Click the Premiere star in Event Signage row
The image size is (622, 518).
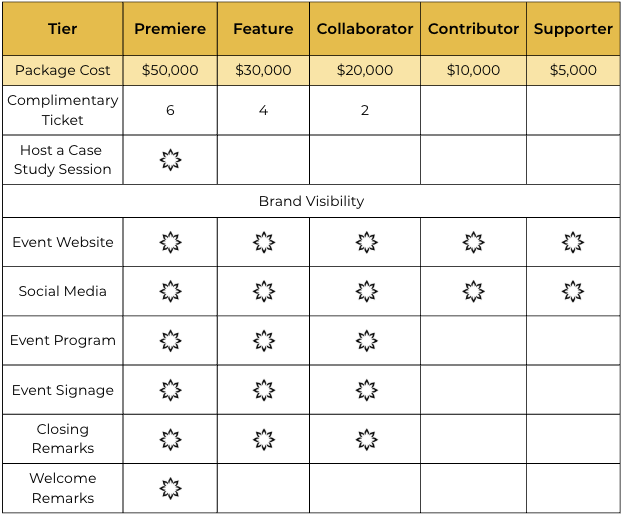tap(171, 390)
